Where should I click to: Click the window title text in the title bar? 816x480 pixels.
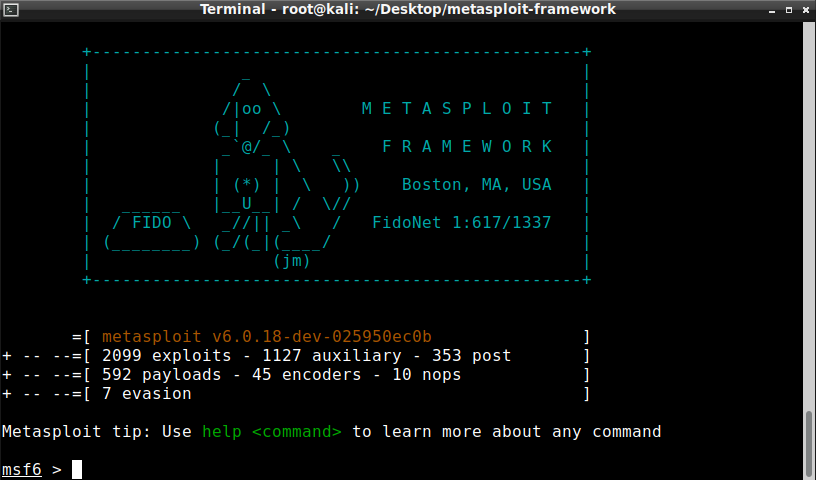click(x=407, y=9)
